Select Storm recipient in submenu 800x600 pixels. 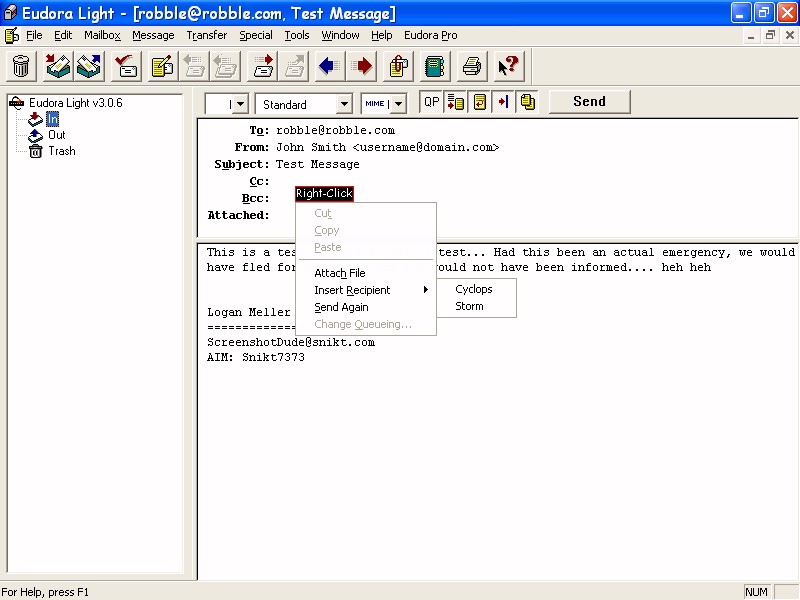coord(477,306)
